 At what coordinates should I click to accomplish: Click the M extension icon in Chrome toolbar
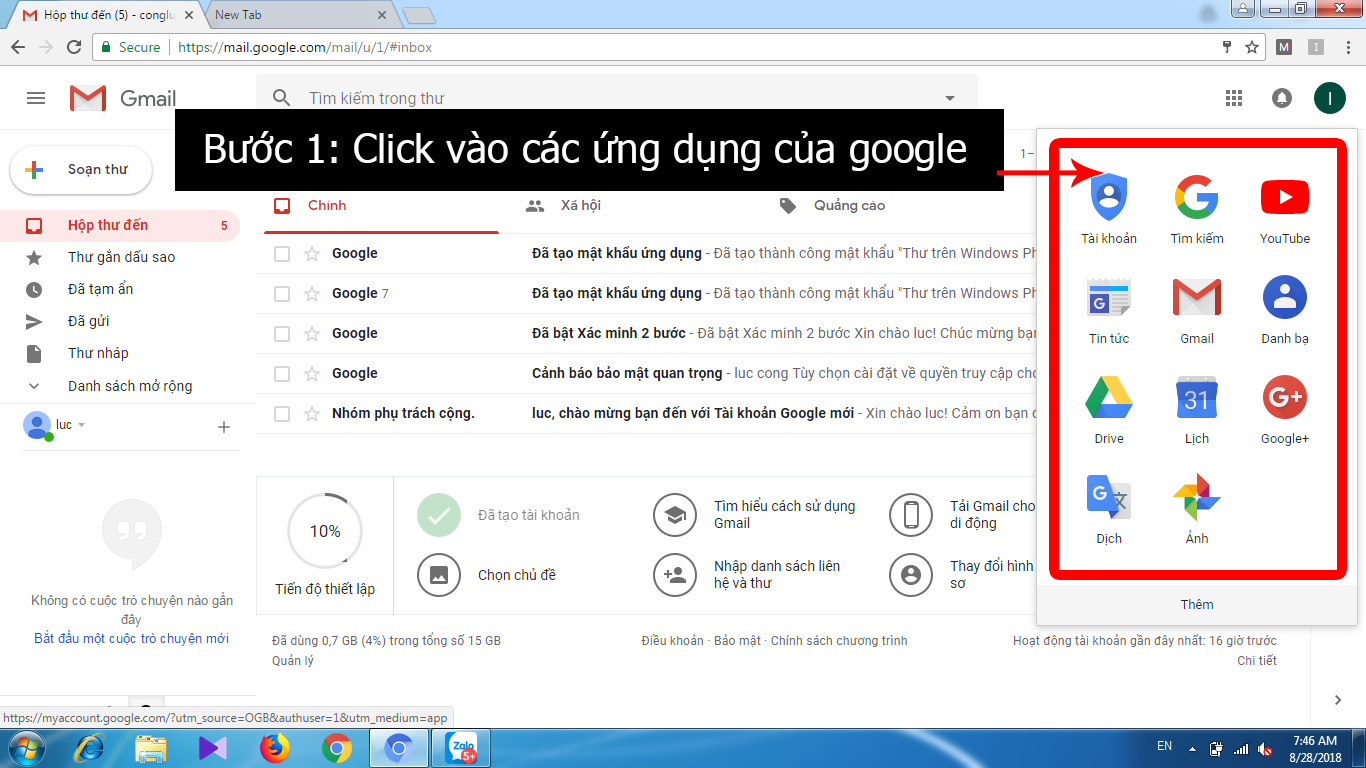pyautogui.click(x=1285, y=47)
